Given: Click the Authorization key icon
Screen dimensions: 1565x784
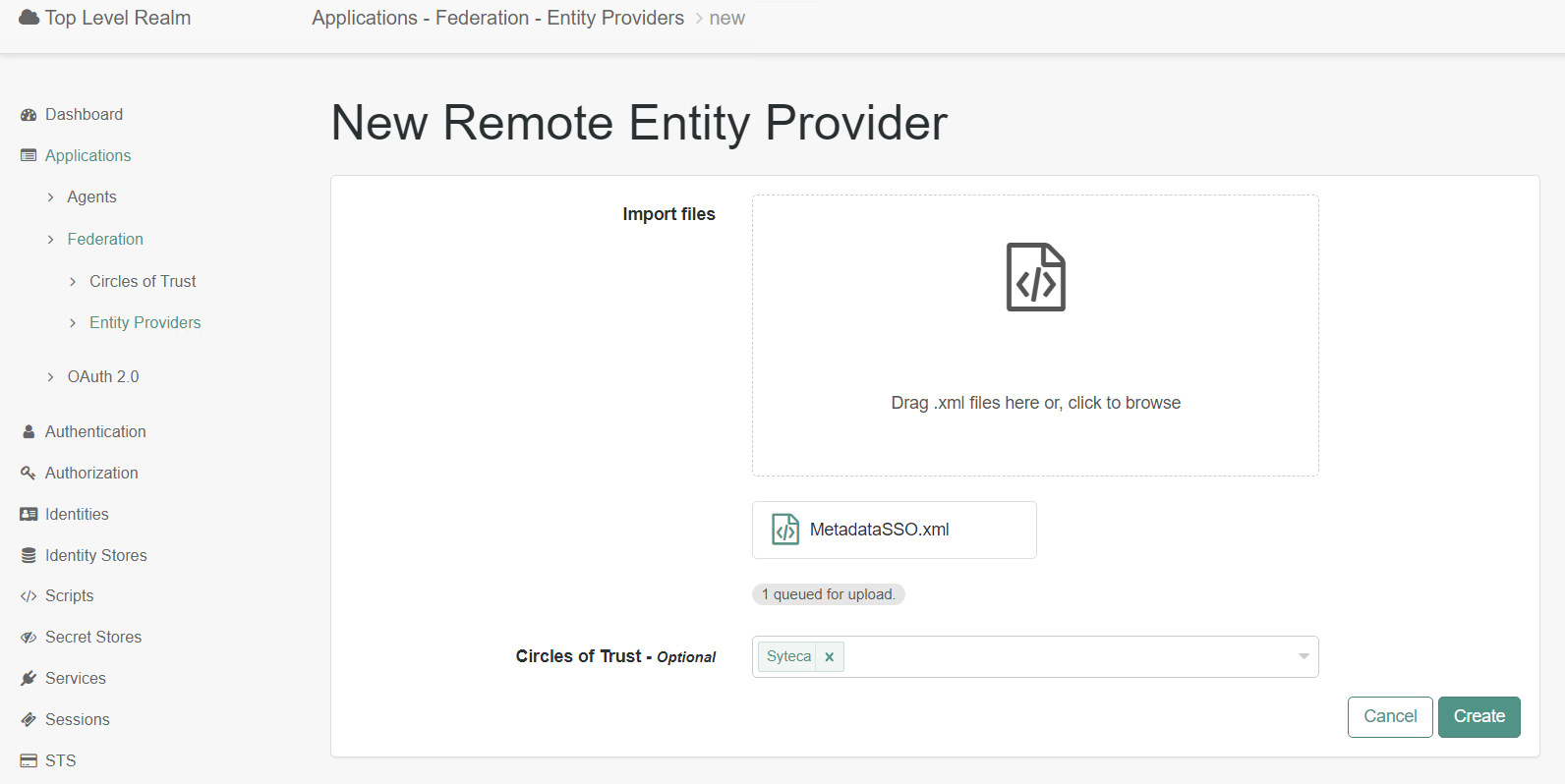Looking at the screenshot, I should click(29, 473).
